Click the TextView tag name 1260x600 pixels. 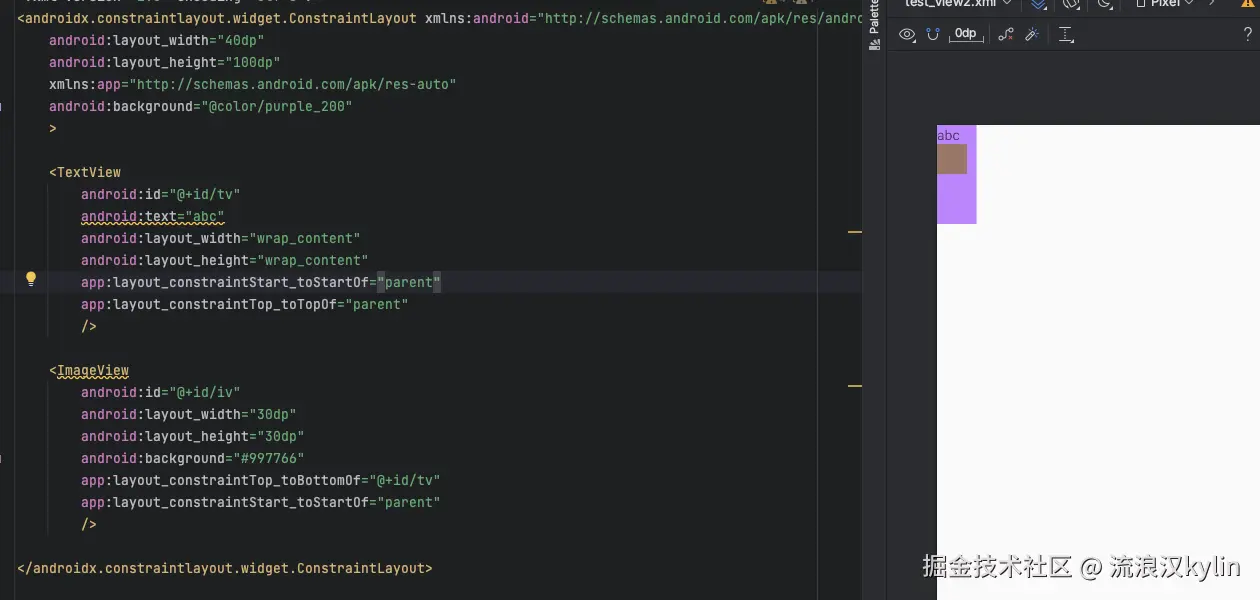(x=89, y=172)
